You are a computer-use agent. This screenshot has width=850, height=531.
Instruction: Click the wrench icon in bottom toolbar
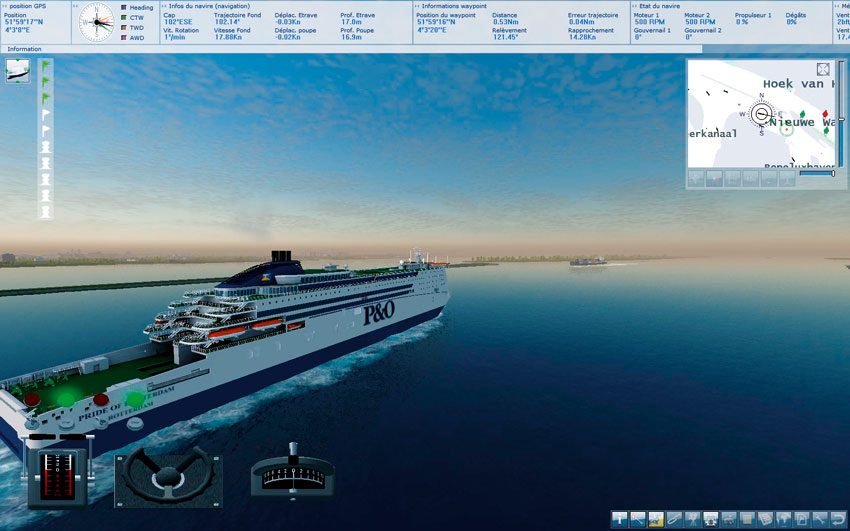820,520
